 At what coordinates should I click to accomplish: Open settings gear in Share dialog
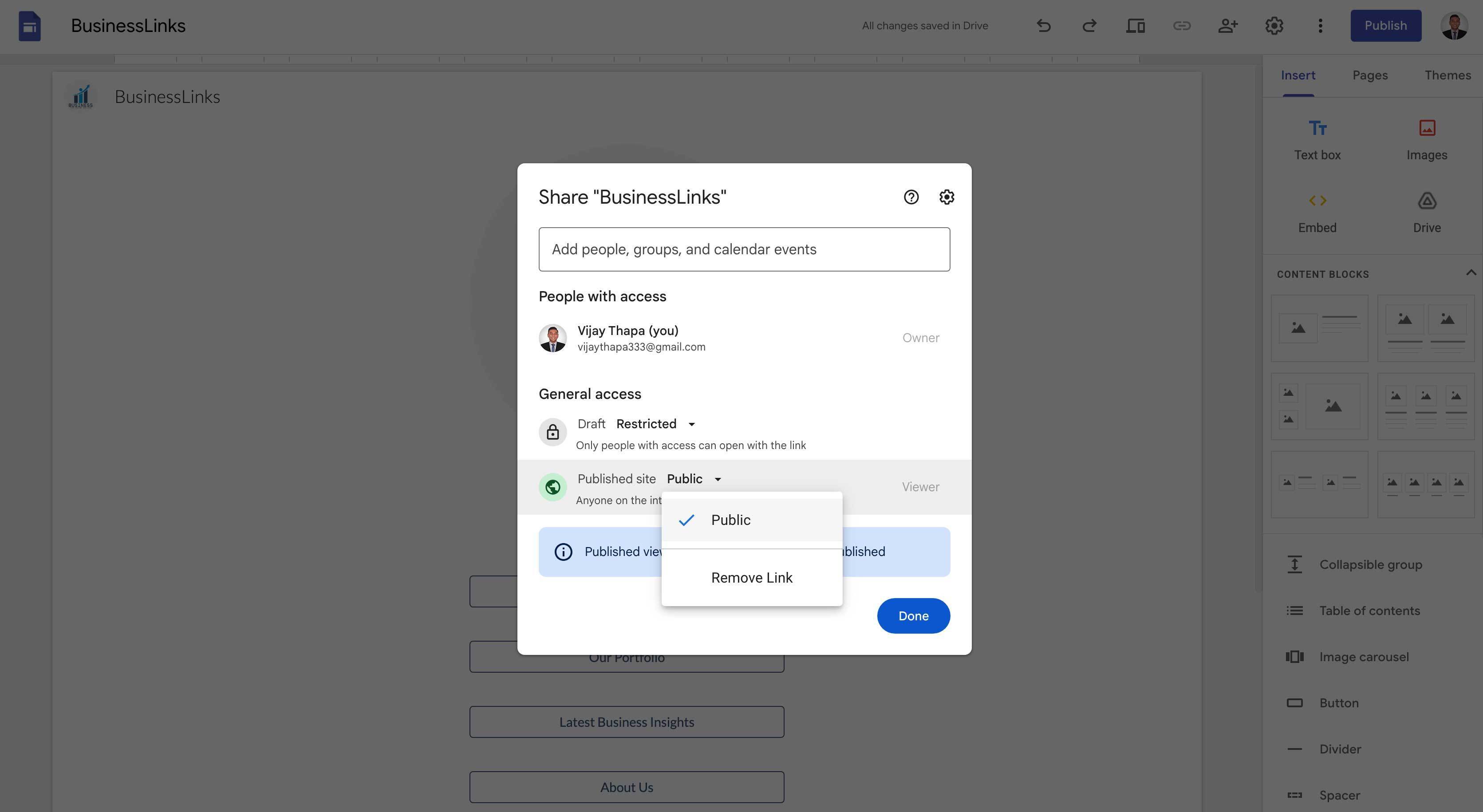click(x=947, y=197)
